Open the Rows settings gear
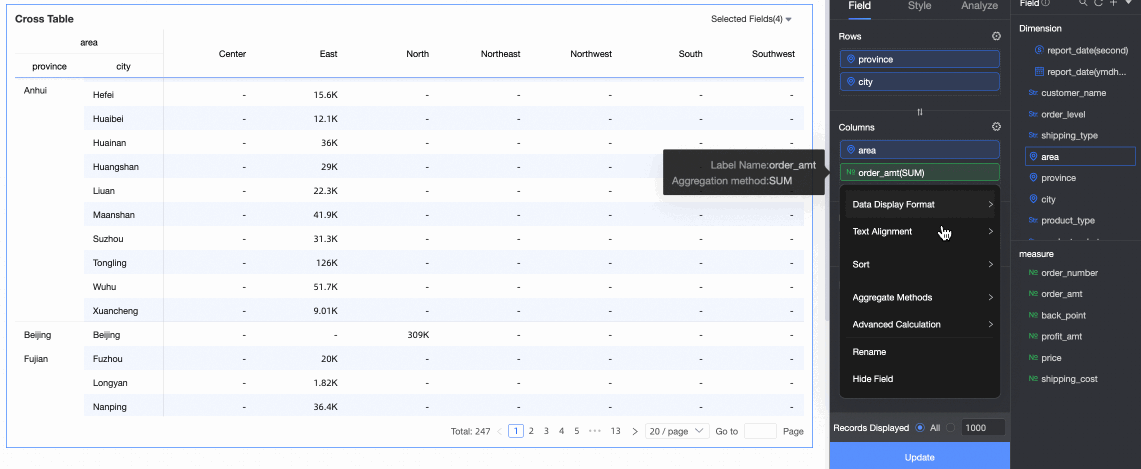Image resolution: width=1141 pixels, height=469 pixels. (996, 37)
